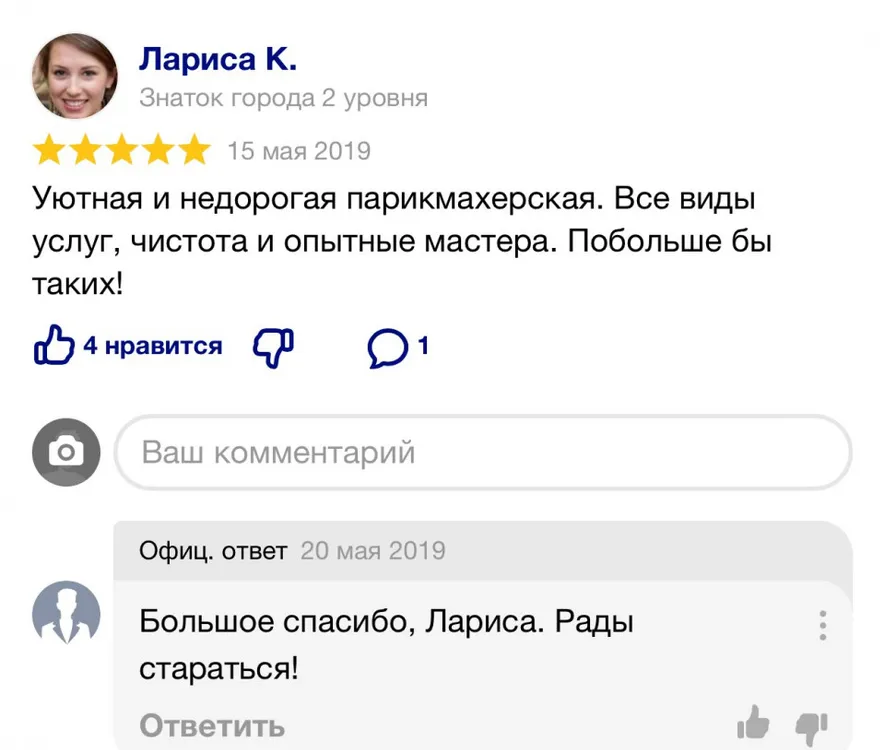Like the official reply with the thumbs-up
The width and height of the screenshot is (885, 750).
pyautogui.click(x=753, y=721)
